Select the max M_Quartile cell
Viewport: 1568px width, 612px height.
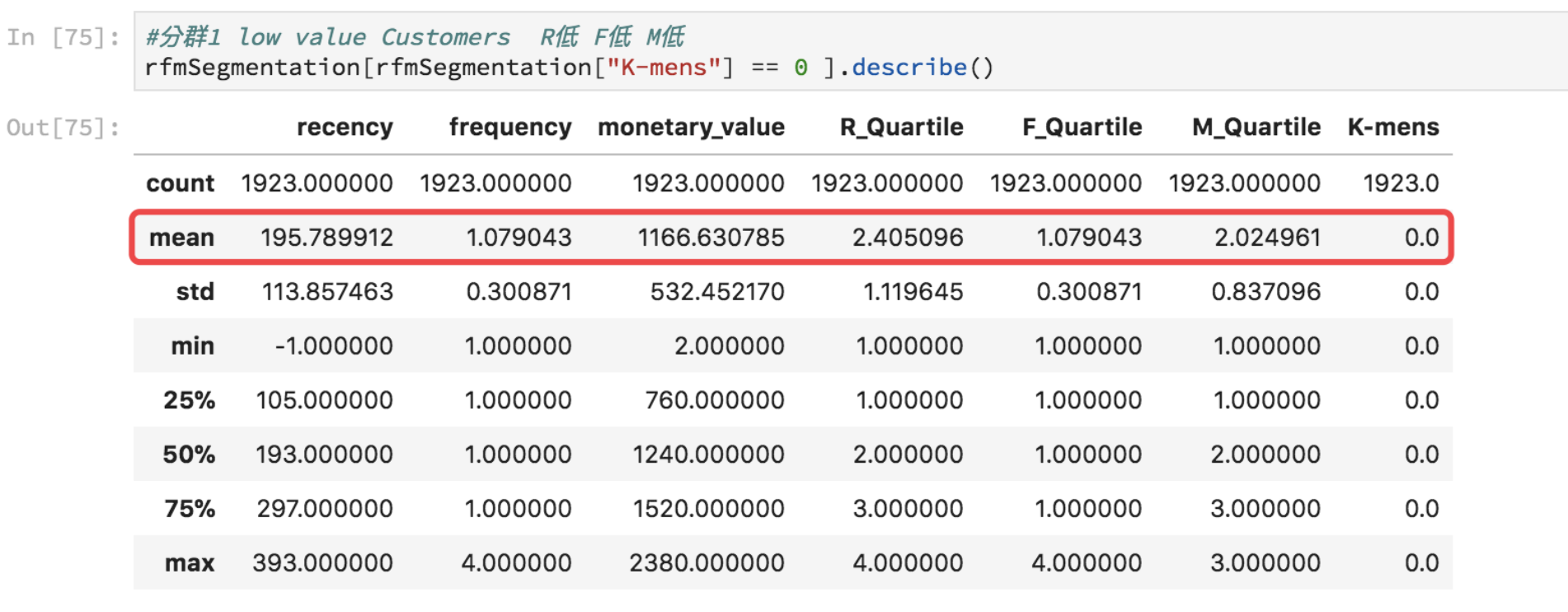[1265, 563]
